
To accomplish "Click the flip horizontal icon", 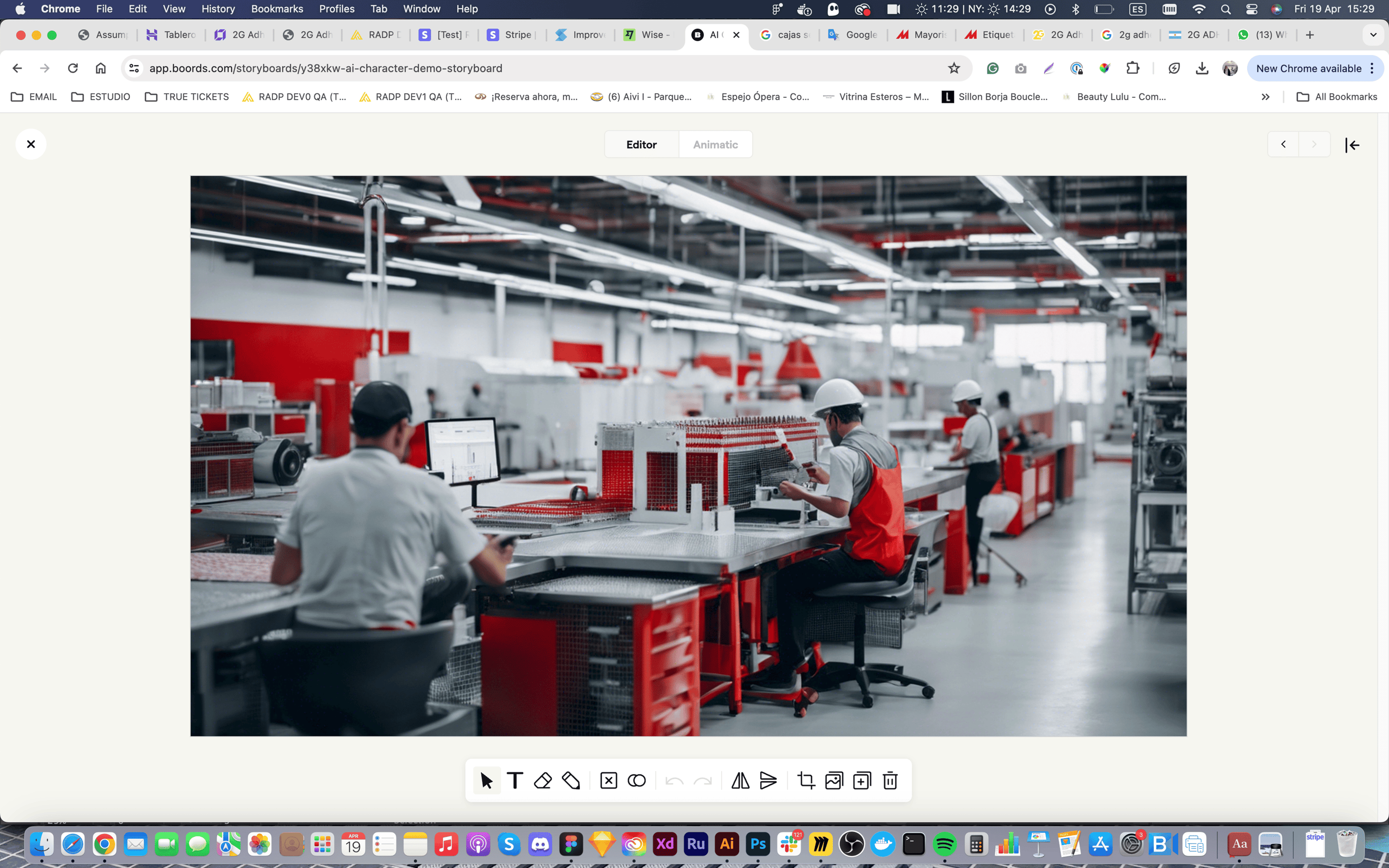I will (x=740, y=780).
